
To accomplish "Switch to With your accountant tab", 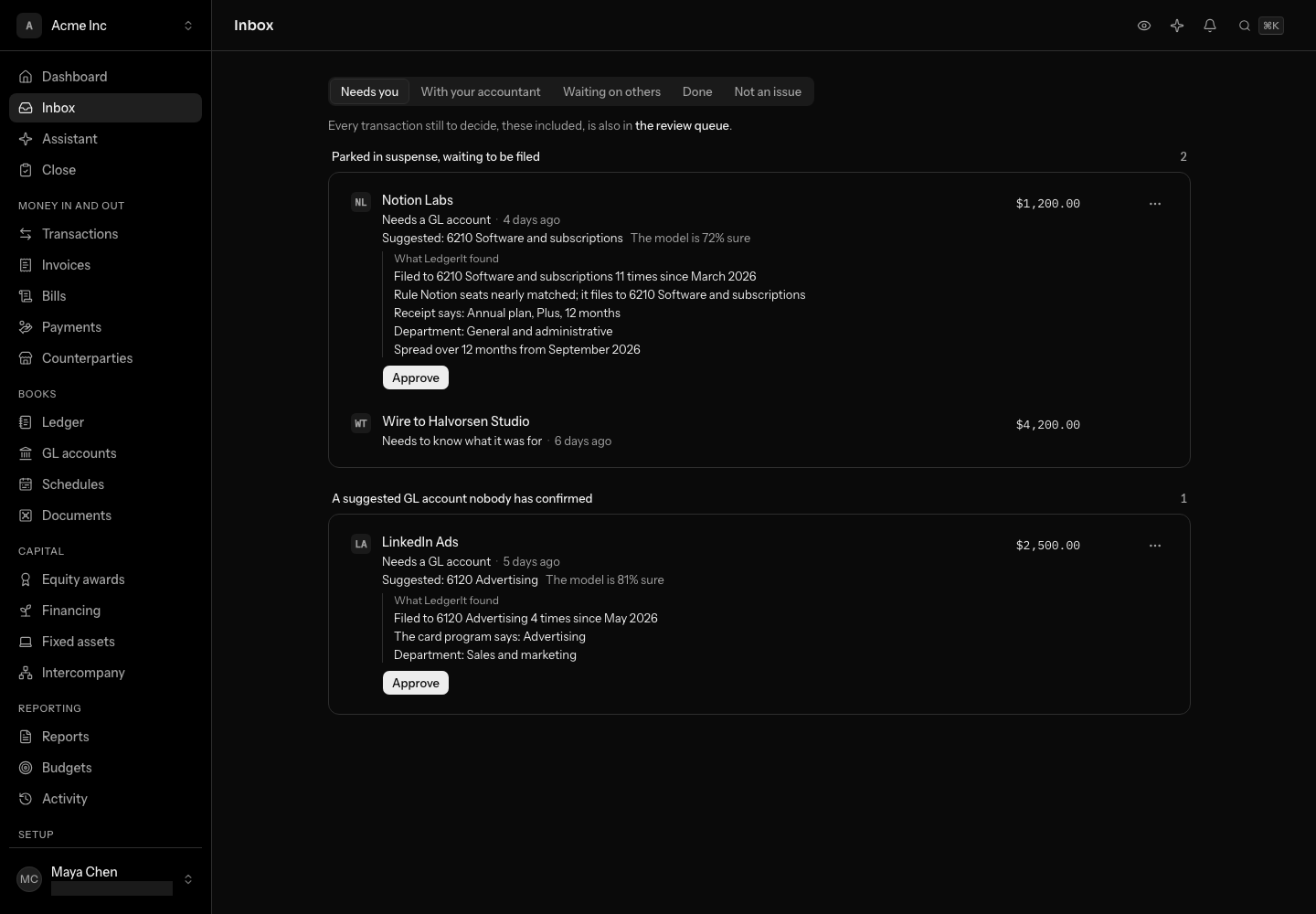I will pyautogui.click(x=481, y=91).
